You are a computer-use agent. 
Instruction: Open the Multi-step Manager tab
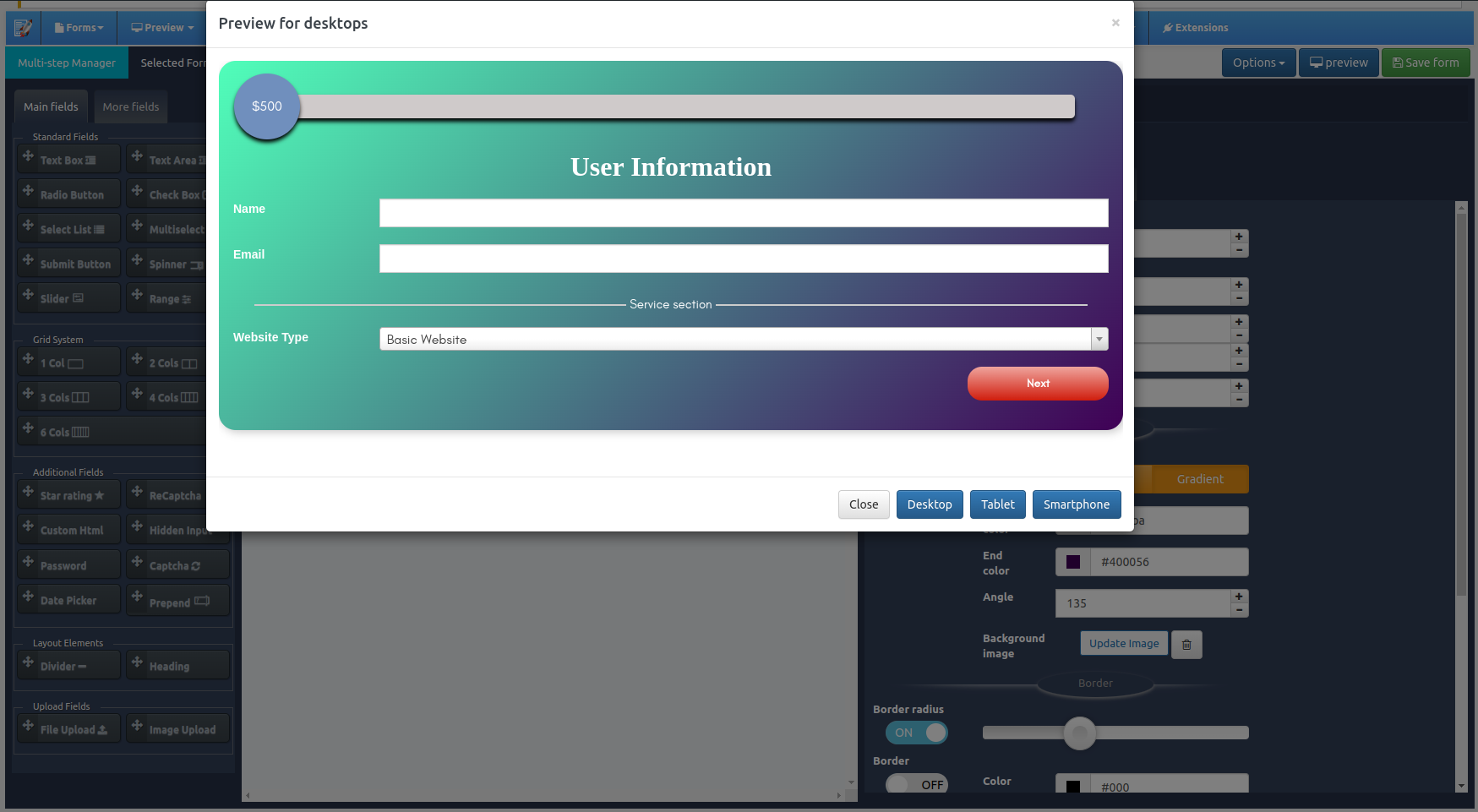tap(66, 62)
